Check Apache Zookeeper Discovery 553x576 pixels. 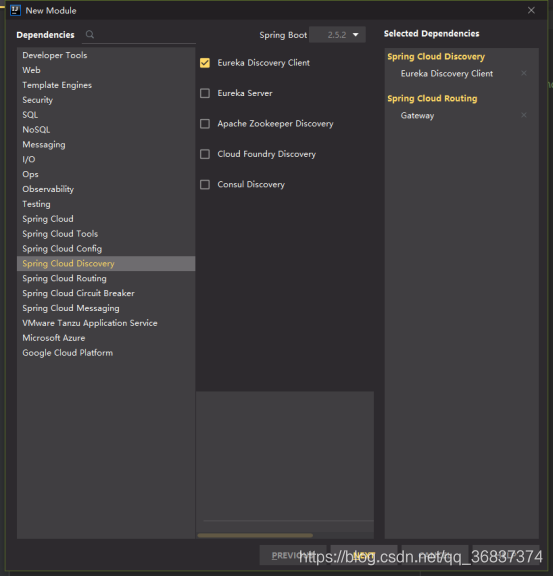click(x=205, y=124)
